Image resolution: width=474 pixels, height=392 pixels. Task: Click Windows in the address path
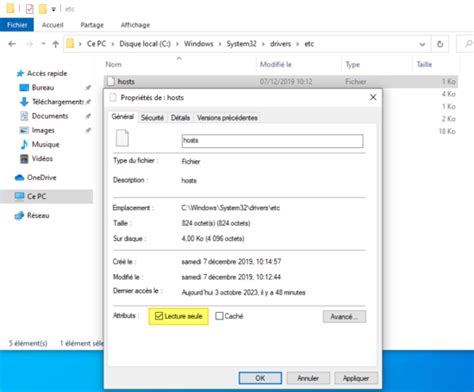[199, 44]
